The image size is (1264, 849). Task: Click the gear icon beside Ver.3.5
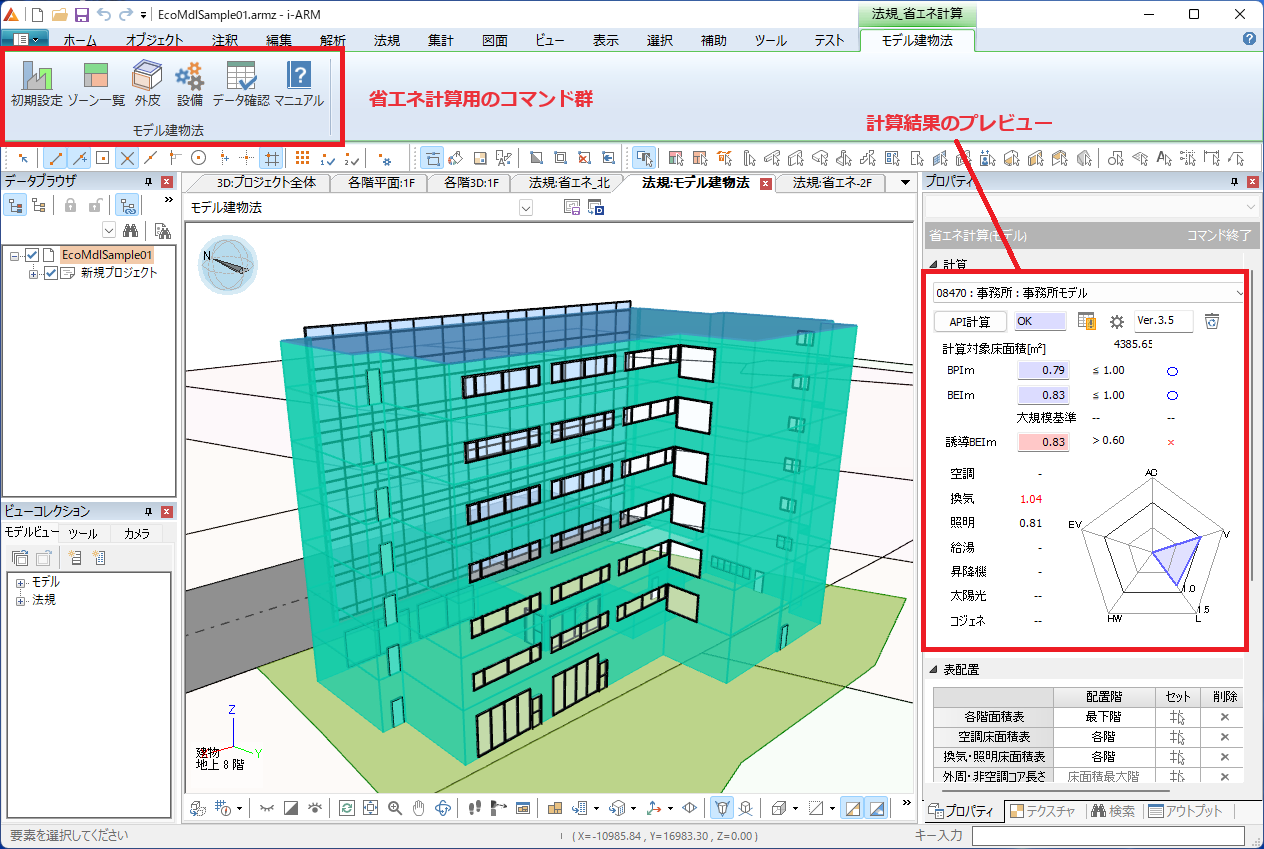[1117, 322]
